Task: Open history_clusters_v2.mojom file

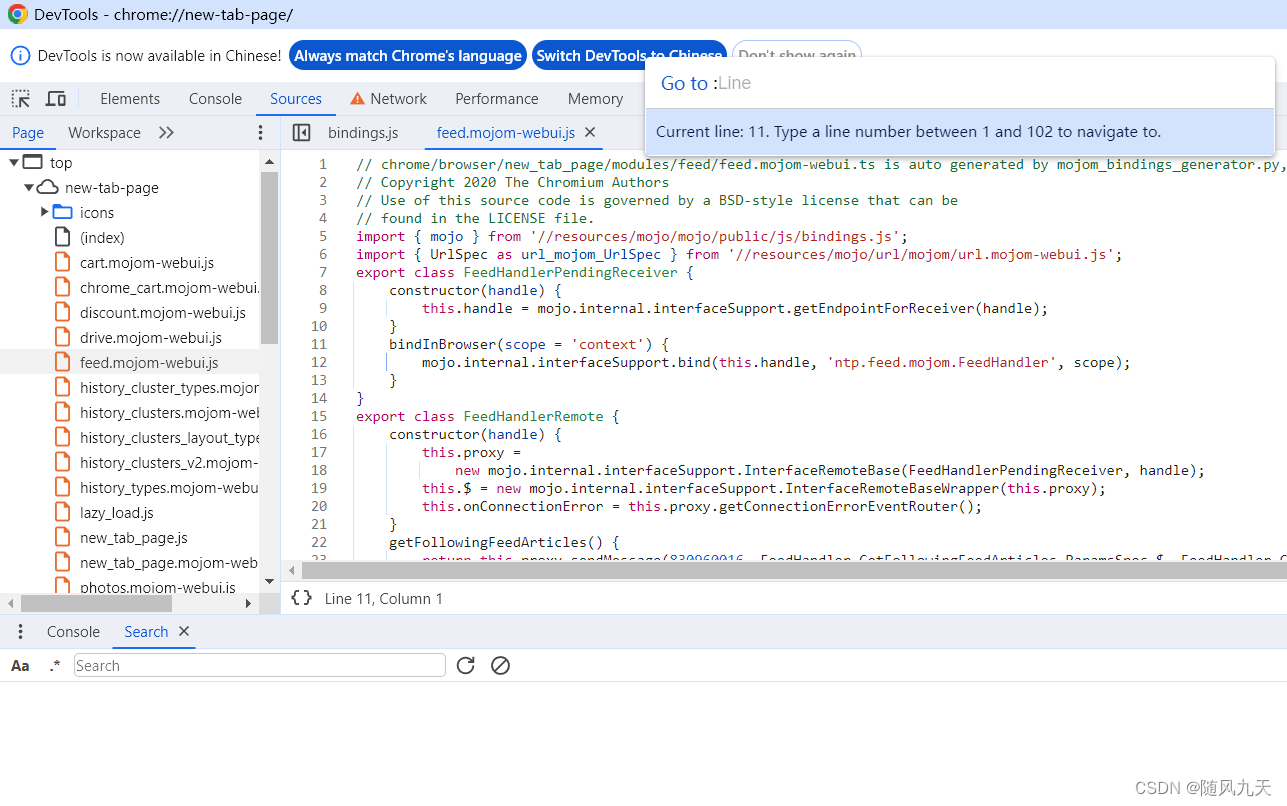Action: [169, 462]
